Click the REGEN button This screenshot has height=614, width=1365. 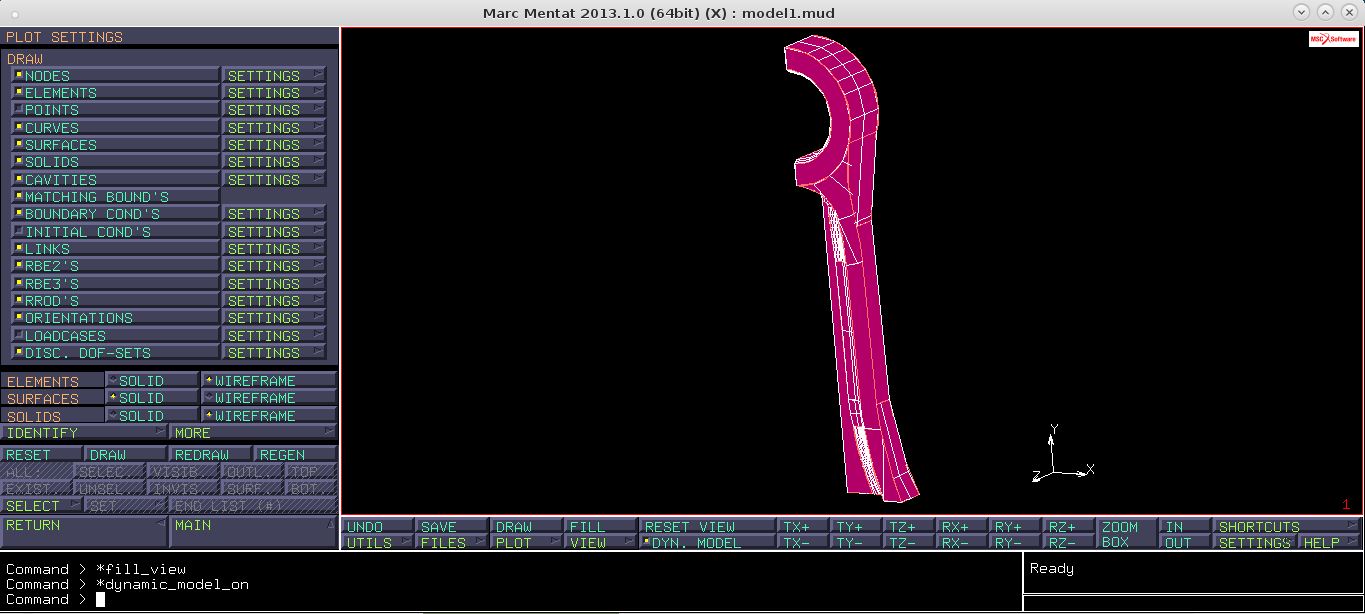tap(295, 454)
